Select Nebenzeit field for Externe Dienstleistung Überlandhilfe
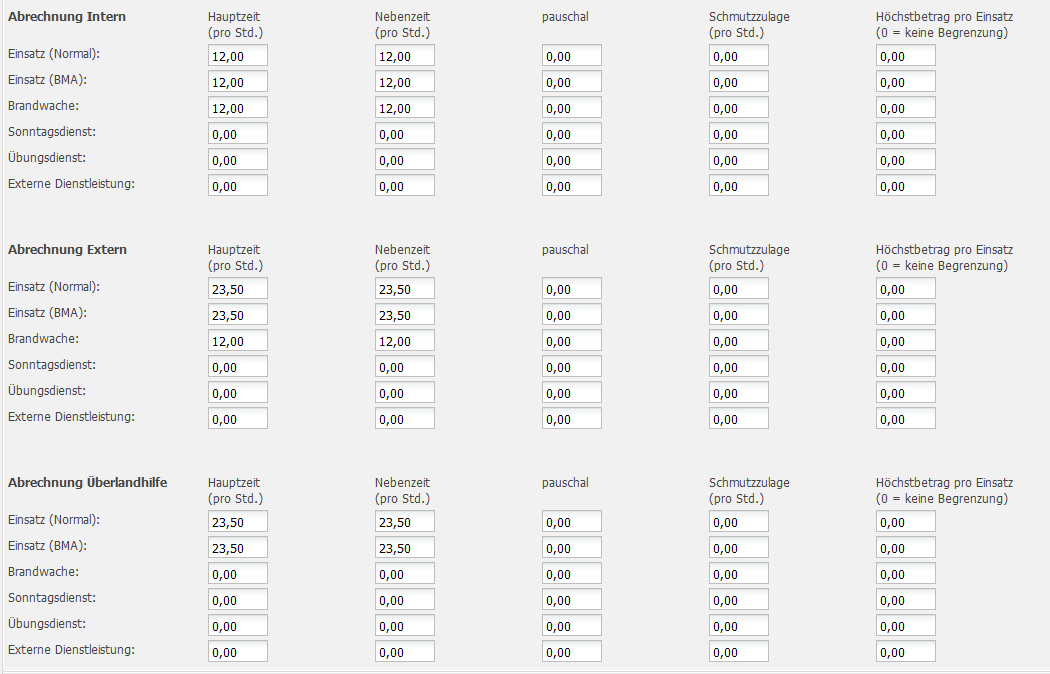Image resolution: width=1050 pixels, height=674 pixels. coord(405,652)
